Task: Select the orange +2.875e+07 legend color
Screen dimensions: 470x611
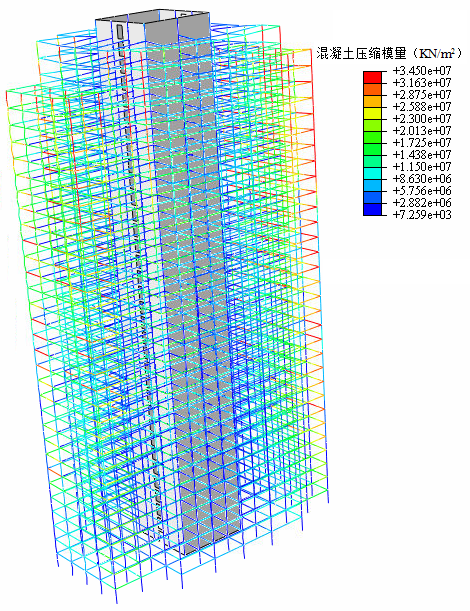Action: 372,101
